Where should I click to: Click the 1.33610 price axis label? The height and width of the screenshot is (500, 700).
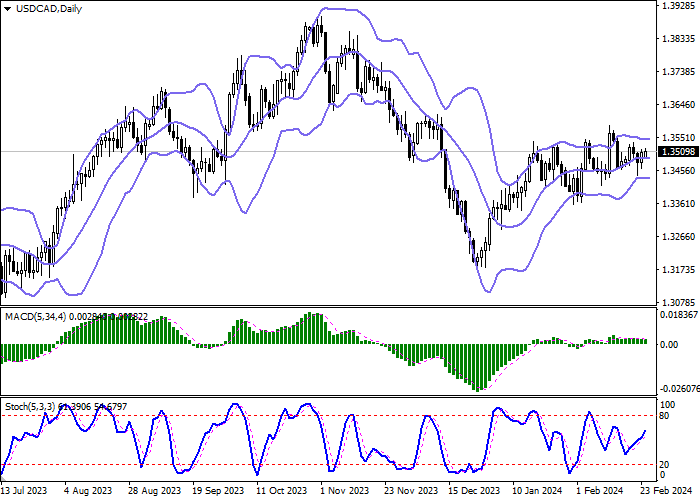tap(678, 204)
